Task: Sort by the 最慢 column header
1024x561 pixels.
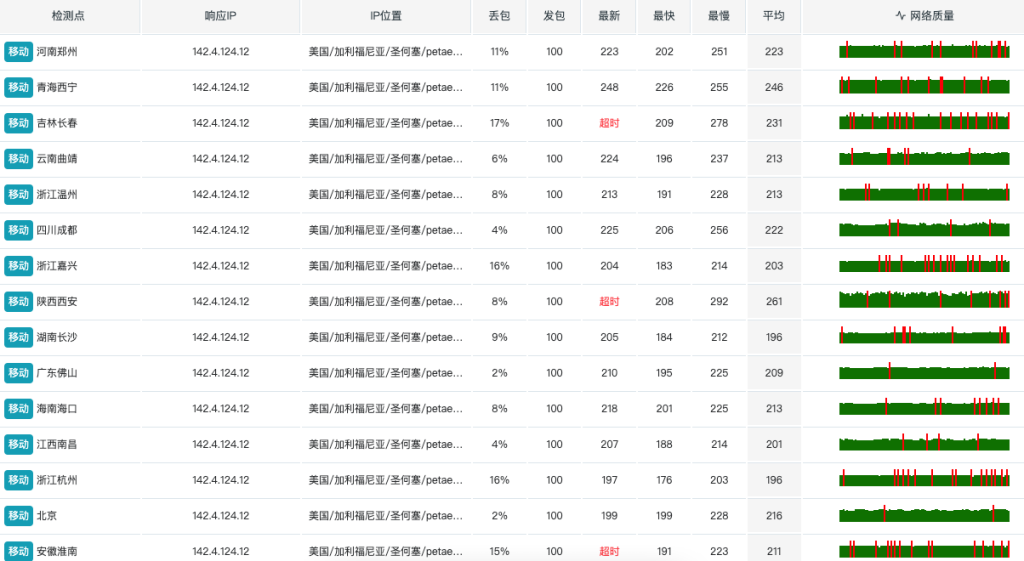Action: [x=718, y=16]
